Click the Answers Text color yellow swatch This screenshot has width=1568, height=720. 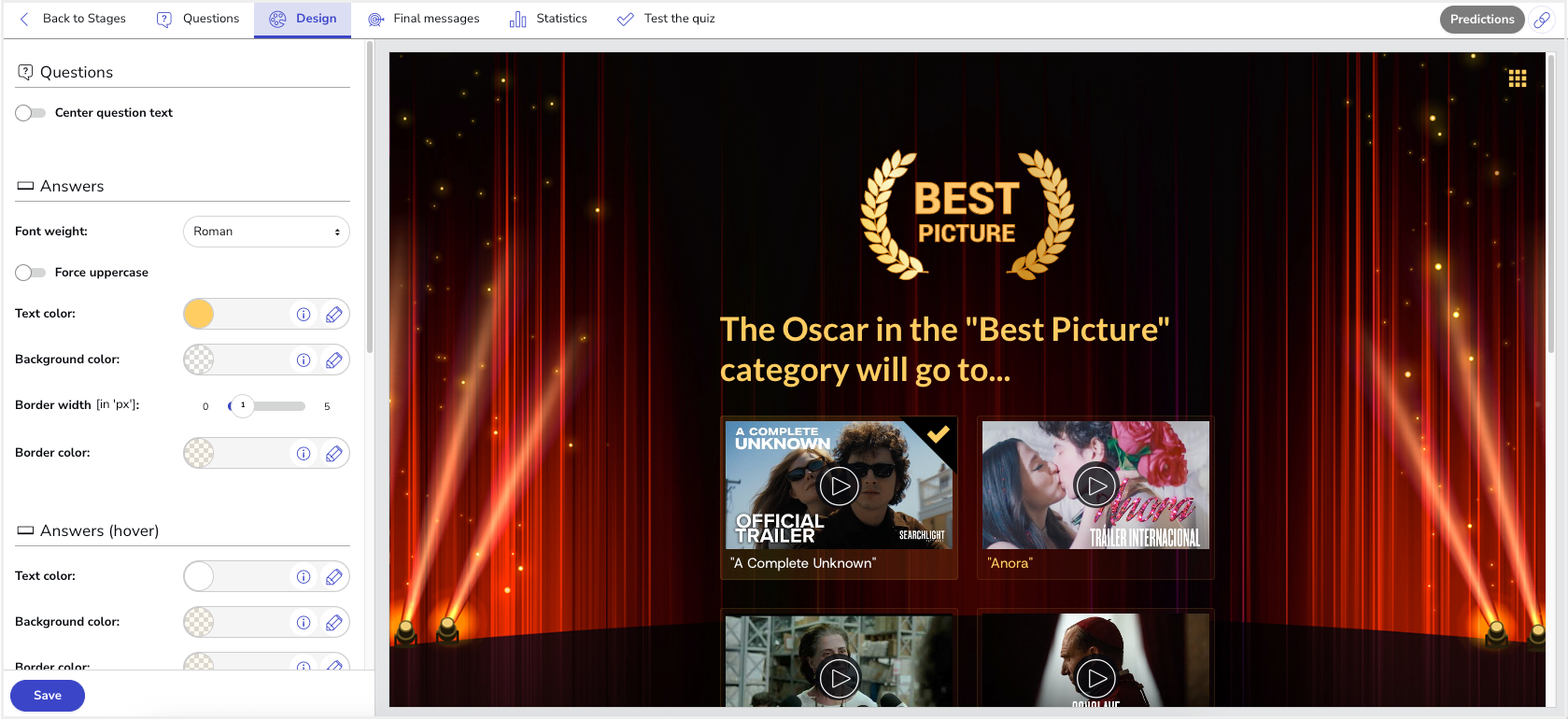pos(199,314)
